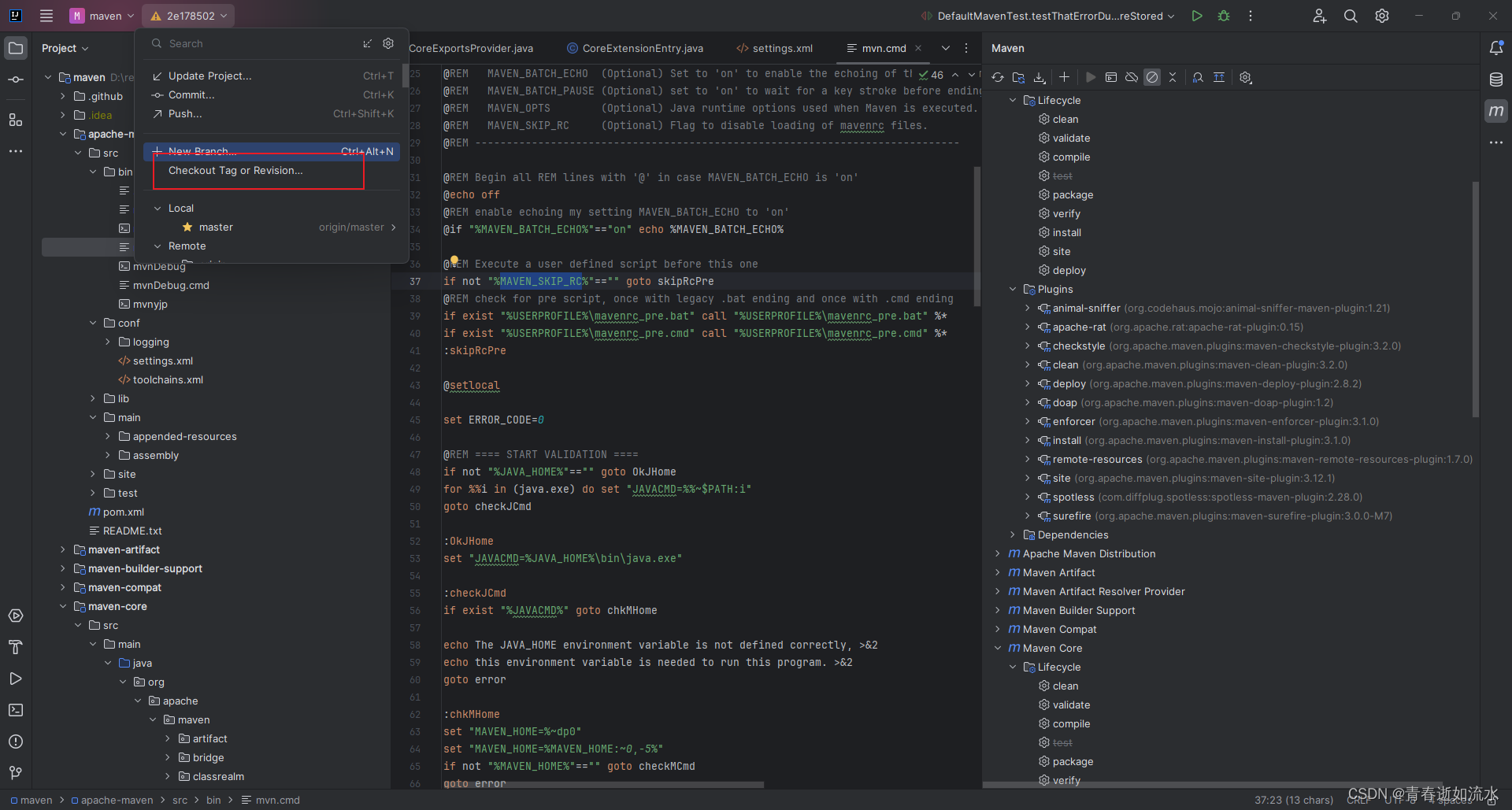This screenshot has width=1512, height=810.
Task: Add a Maven project with plus icon
Action: [x=1064, y=77]
